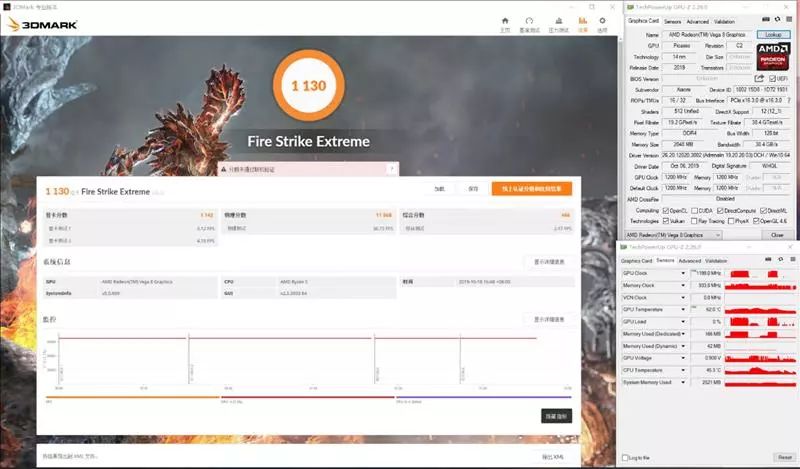Expand the Memory Used (Dedicated) dropdown

point(683,334)
